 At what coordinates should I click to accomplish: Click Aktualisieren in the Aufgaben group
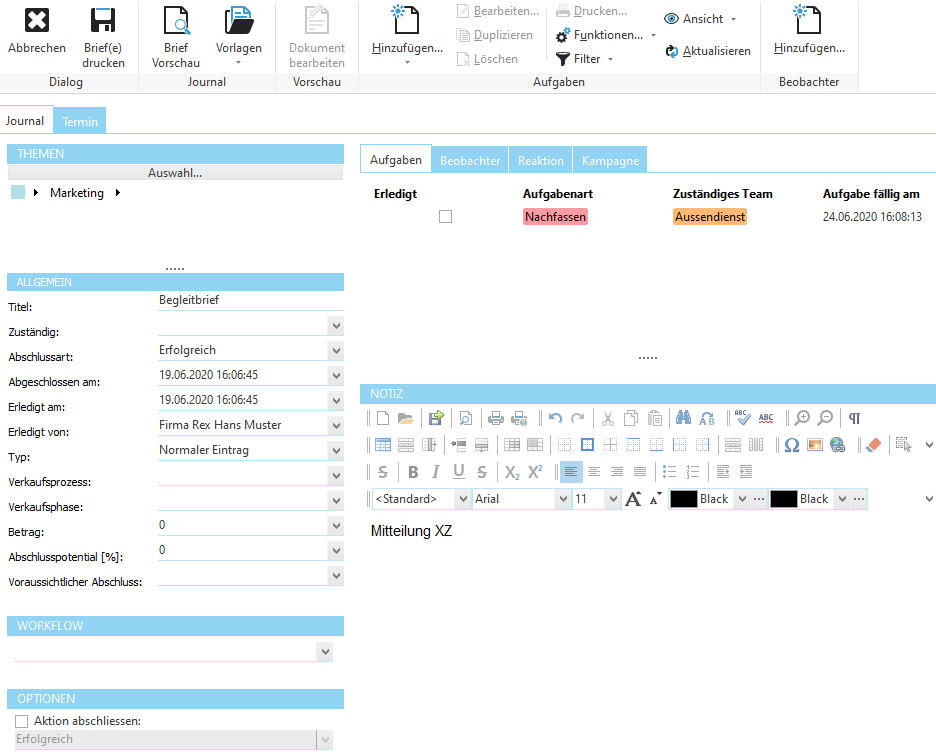(707, 50)
